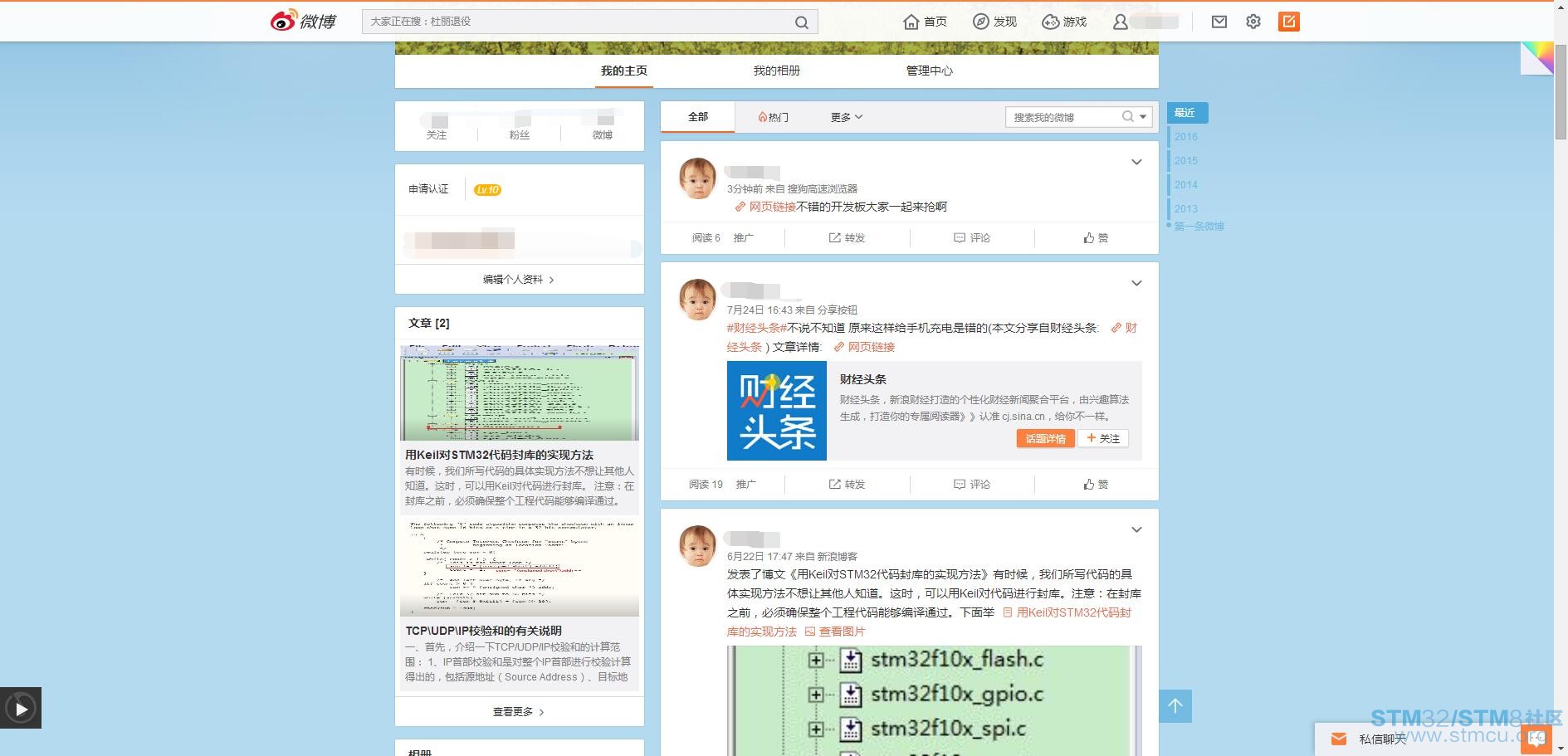Click the search icon in 搜索我的微博 box

pos(1128,117)
